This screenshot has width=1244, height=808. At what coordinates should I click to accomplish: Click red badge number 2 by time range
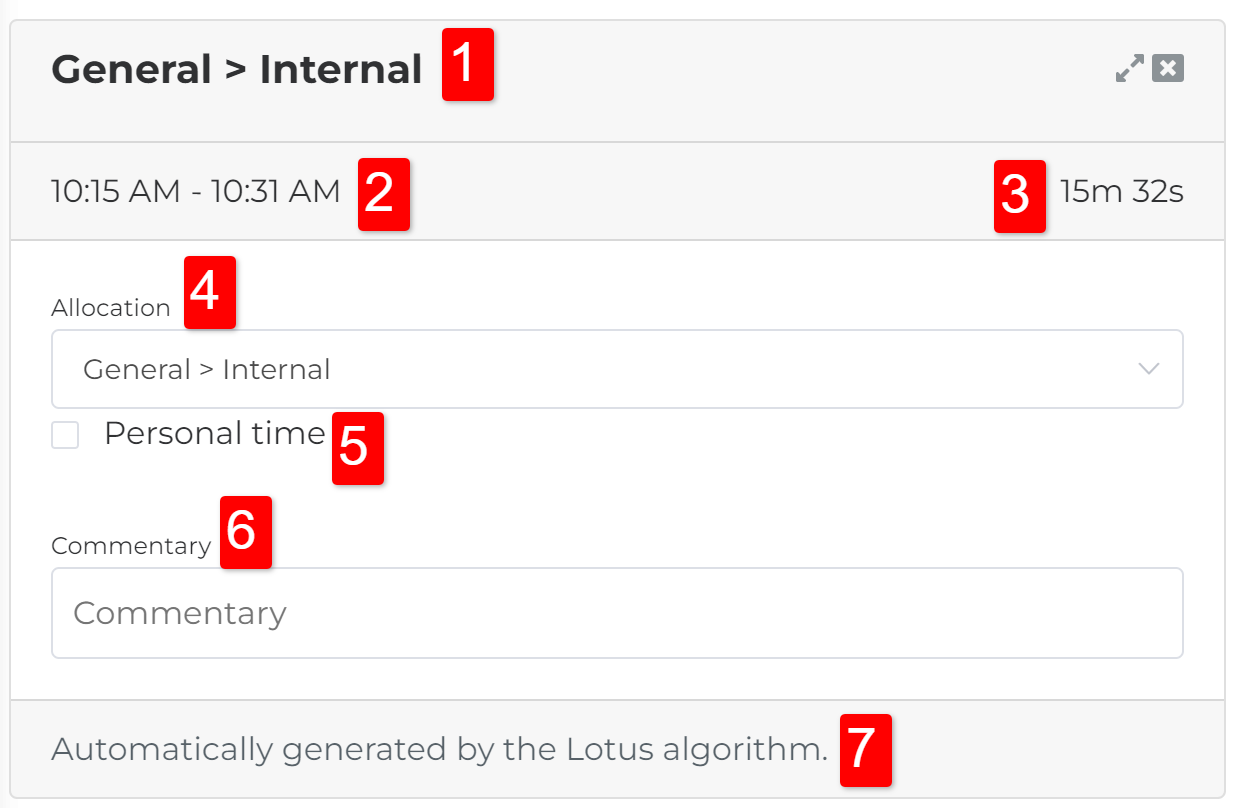pos(384,194)
